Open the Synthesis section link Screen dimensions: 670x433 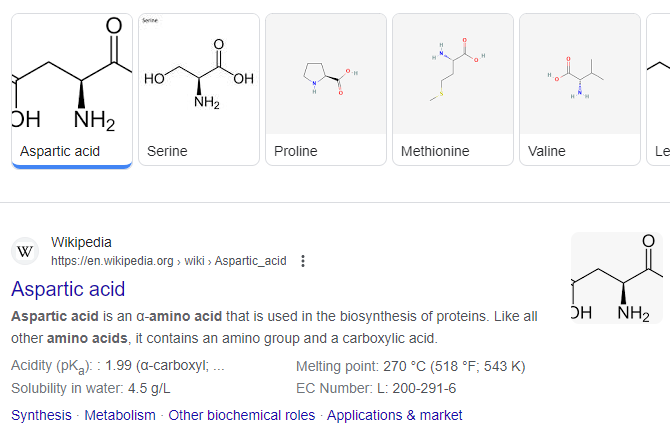(41, 415)
